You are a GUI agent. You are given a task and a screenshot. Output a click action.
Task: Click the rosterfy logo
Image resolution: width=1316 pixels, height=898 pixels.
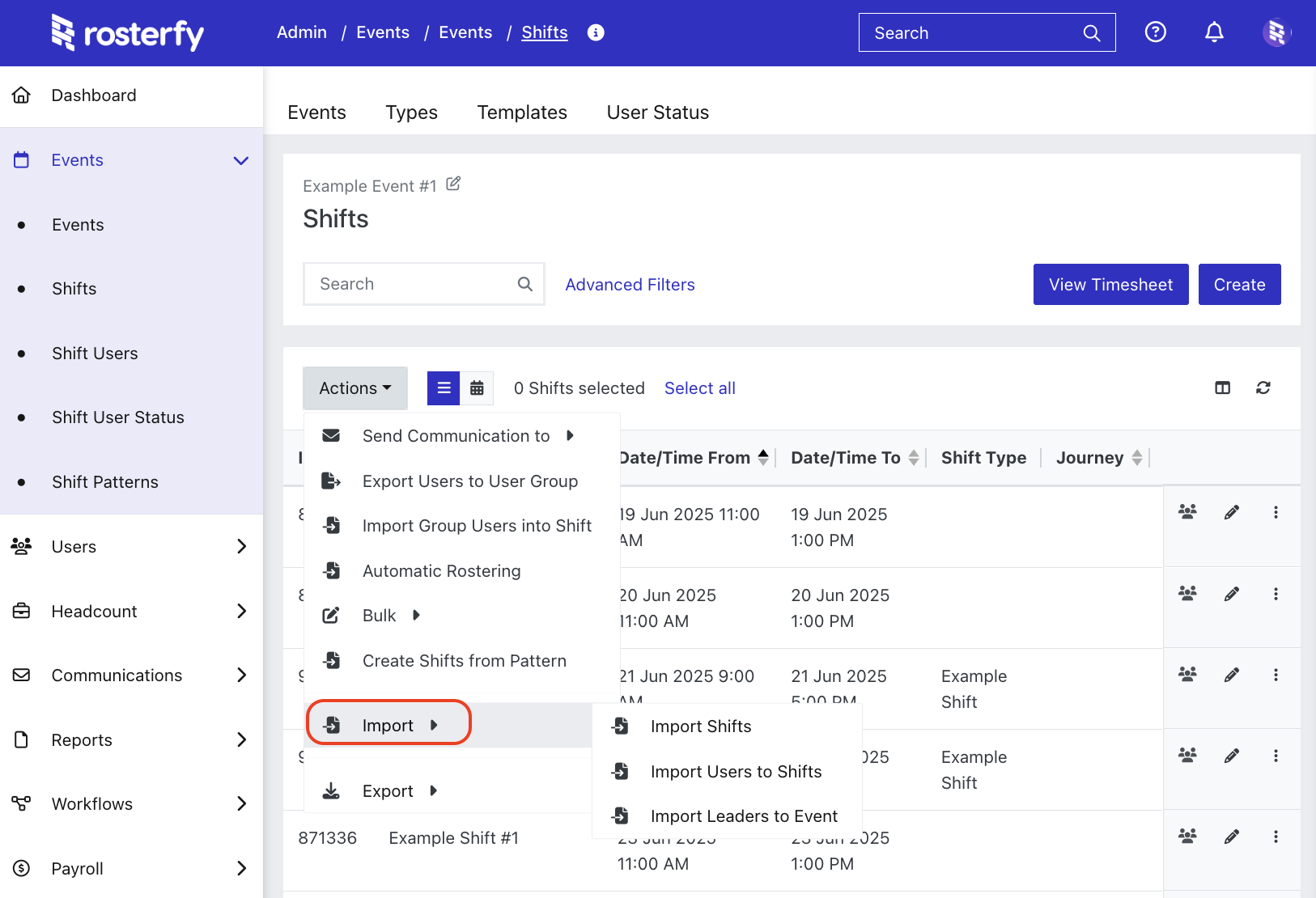pos(127,32)
